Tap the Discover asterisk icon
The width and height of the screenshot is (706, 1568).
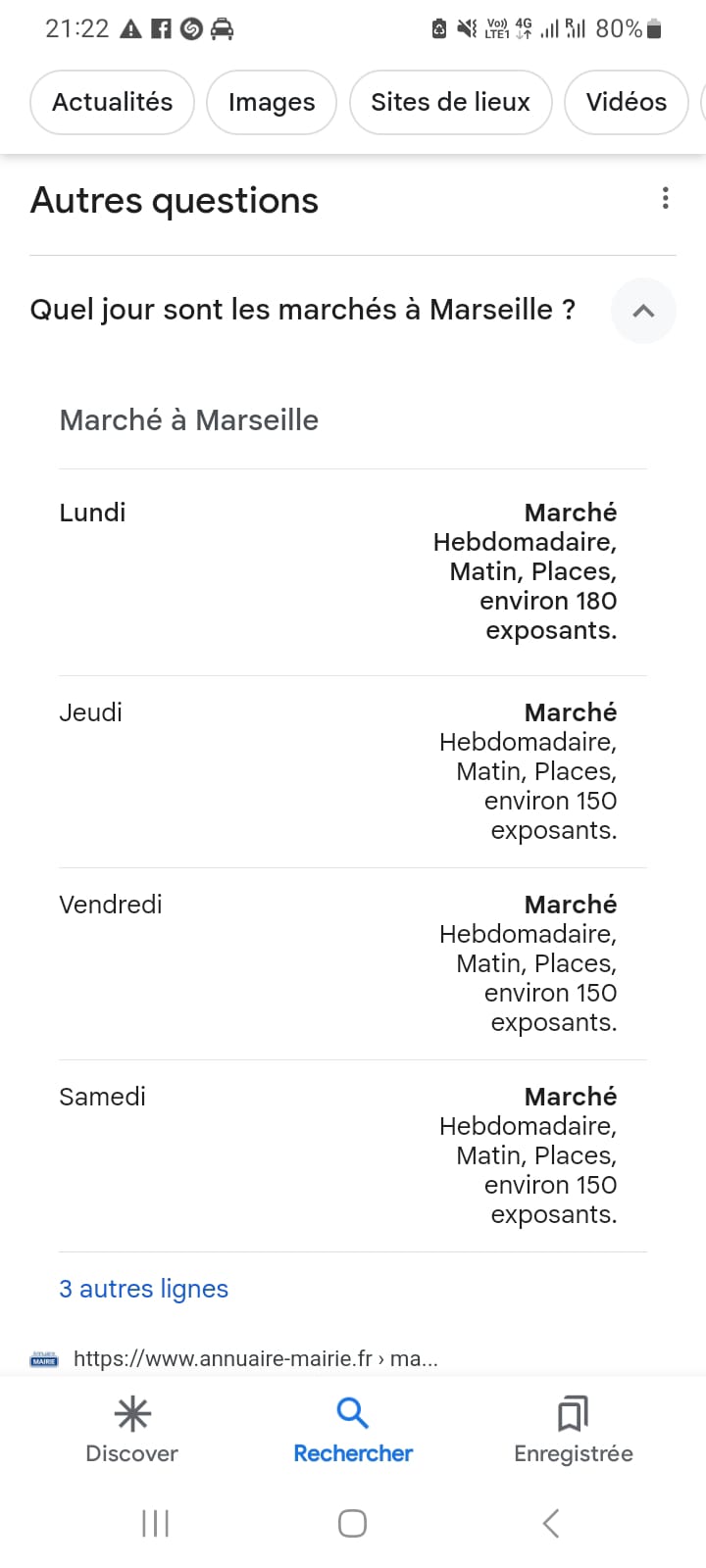coord(132,1414)
